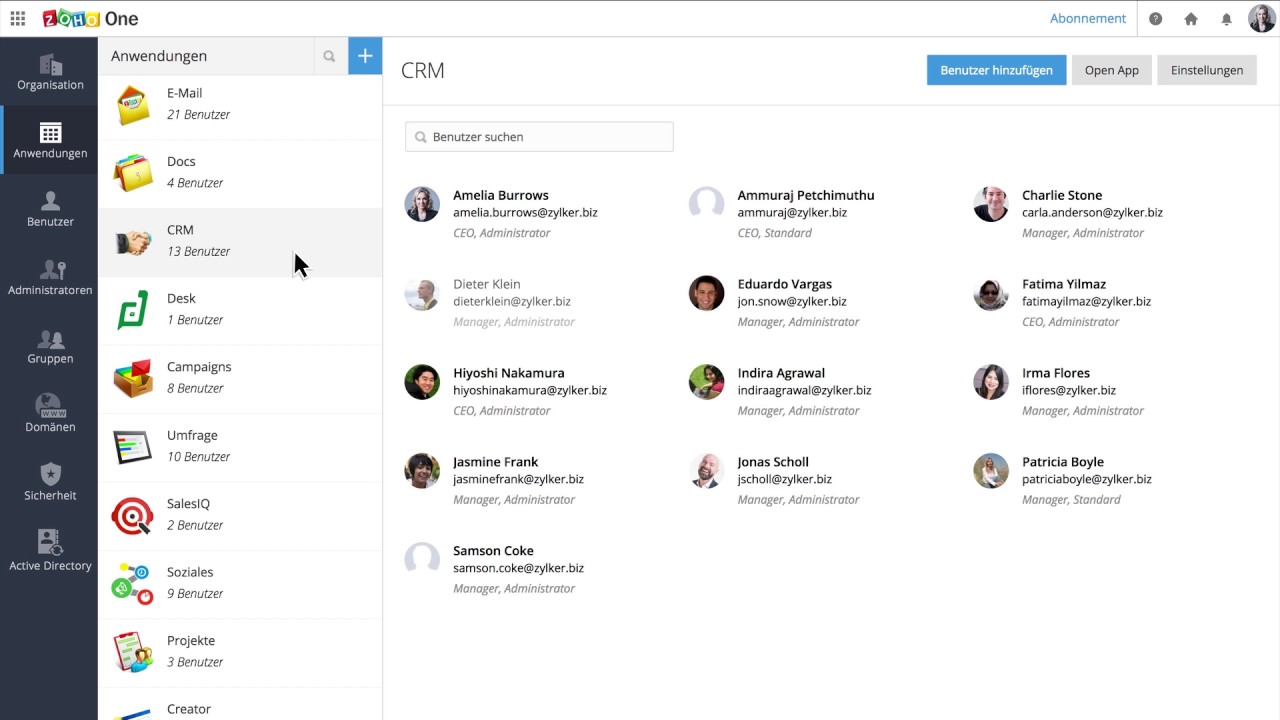Open Benutzer in the sidebar

click(x=50, y=209)
